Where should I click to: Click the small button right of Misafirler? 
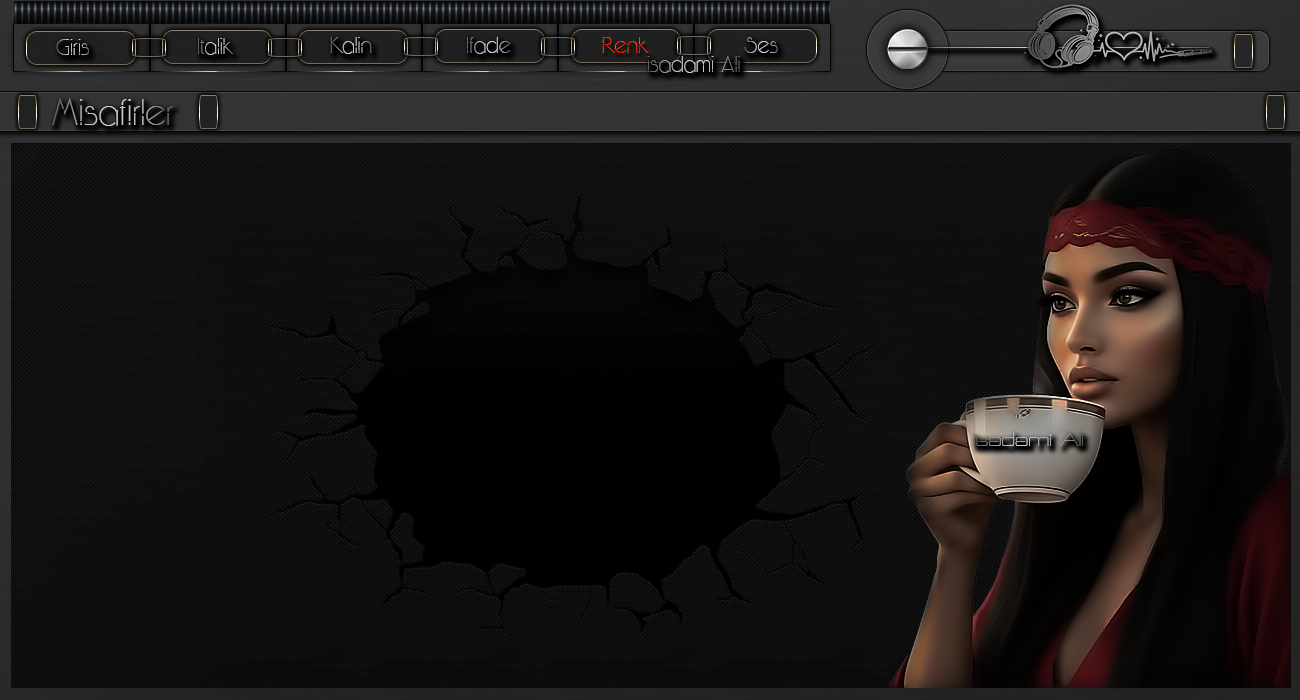pos(208,112)
